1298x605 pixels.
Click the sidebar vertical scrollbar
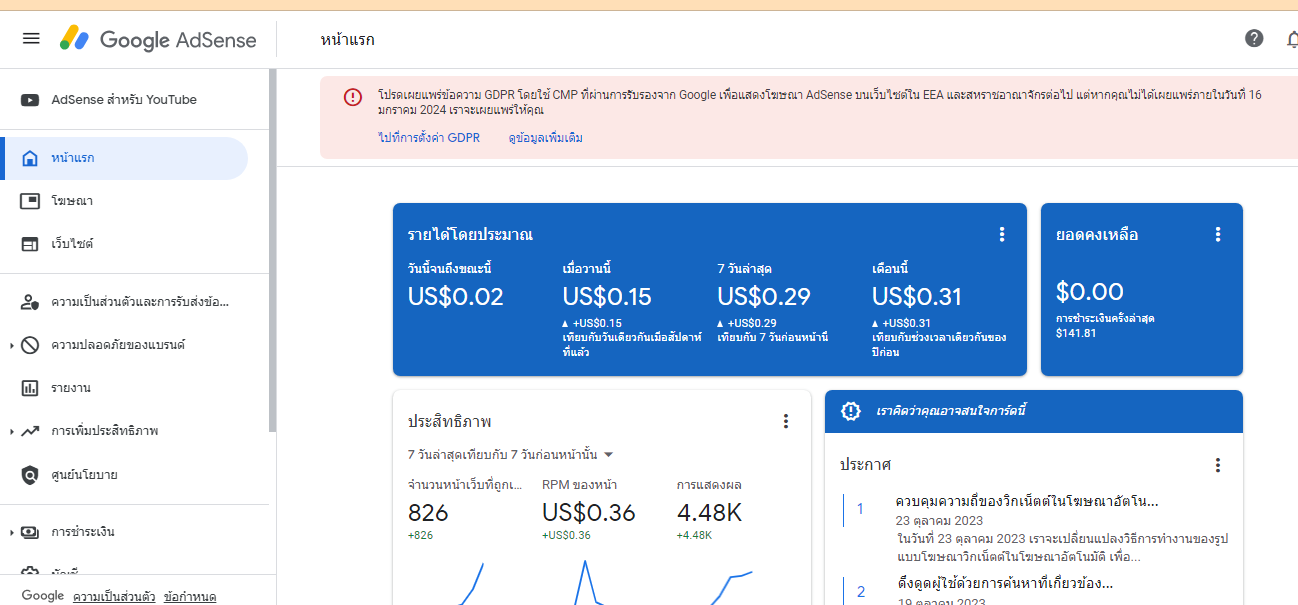click(x=272, y=250)
